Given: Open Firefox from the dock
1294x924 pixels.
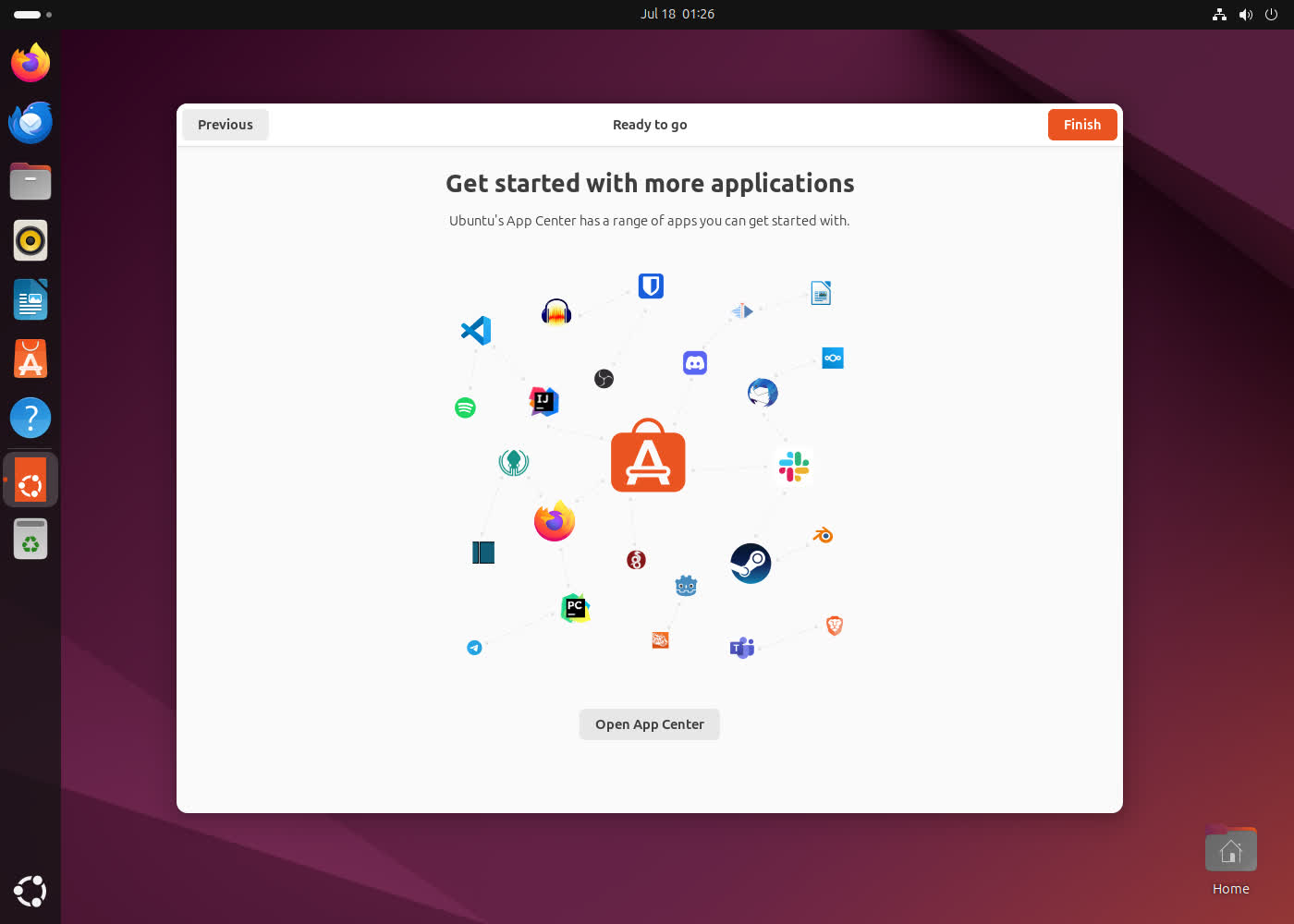Looking at the screenshot, I should pyautogui.click(x=31, y=63).
